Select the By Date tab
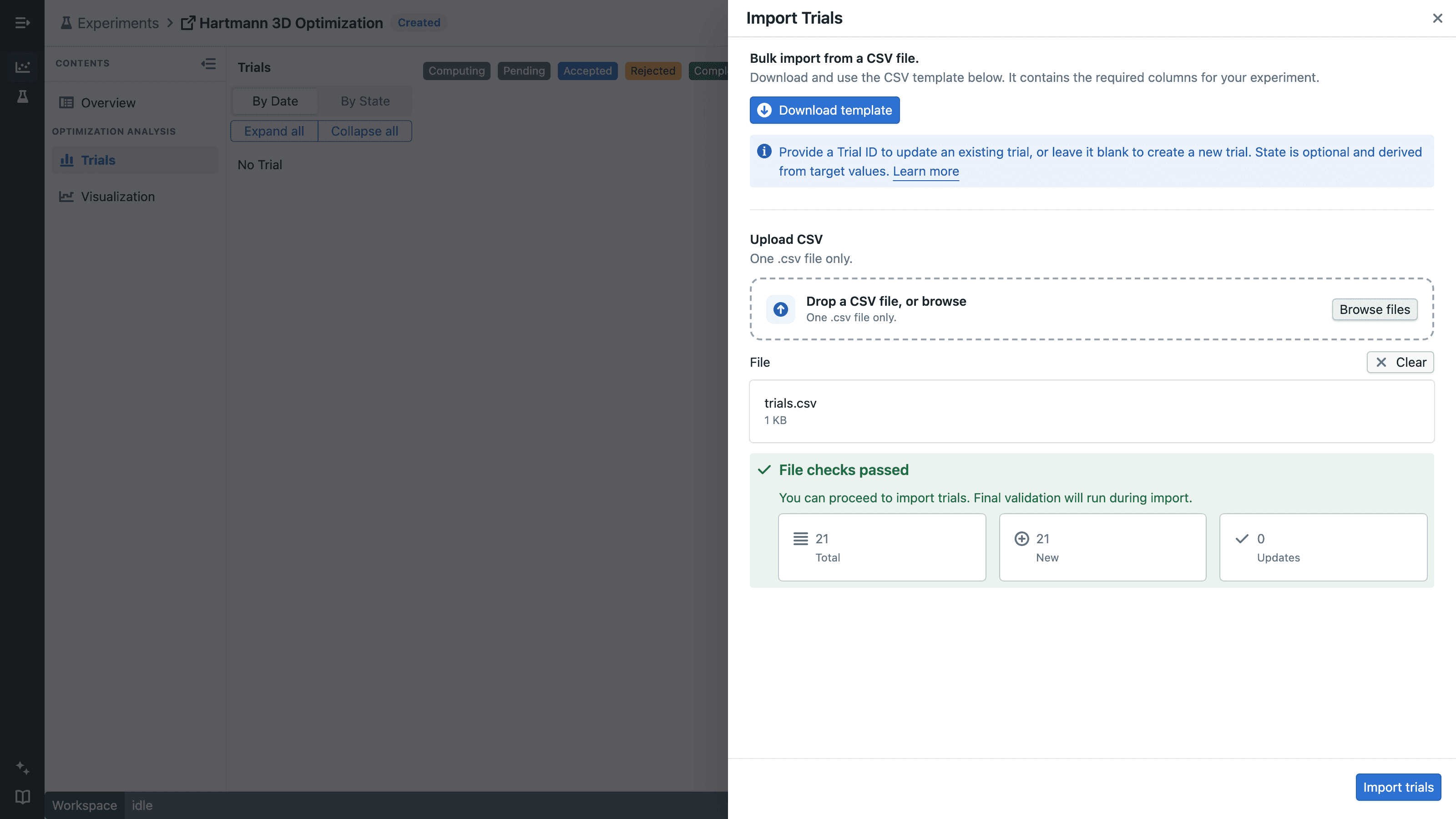The image size is (1456, 819). point(275,101)
